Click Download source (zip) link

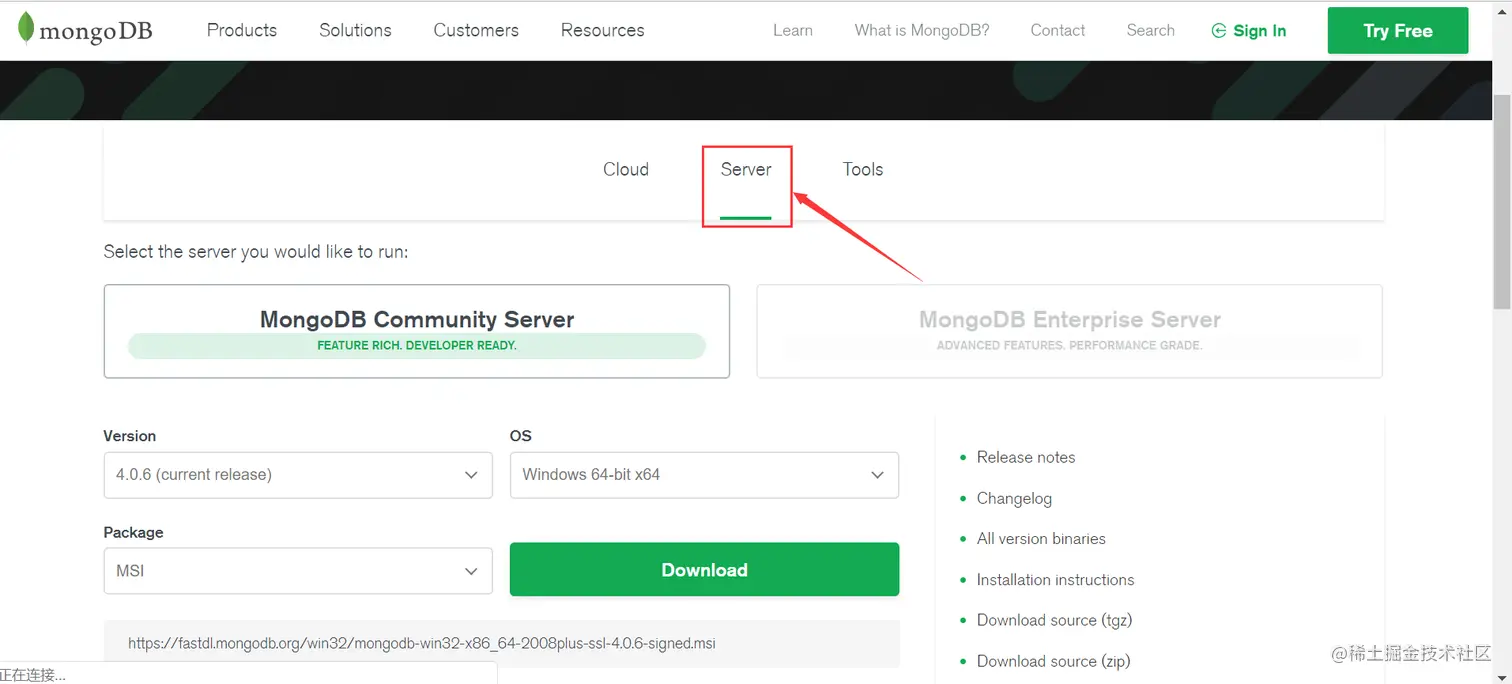tap(1053, 661)
